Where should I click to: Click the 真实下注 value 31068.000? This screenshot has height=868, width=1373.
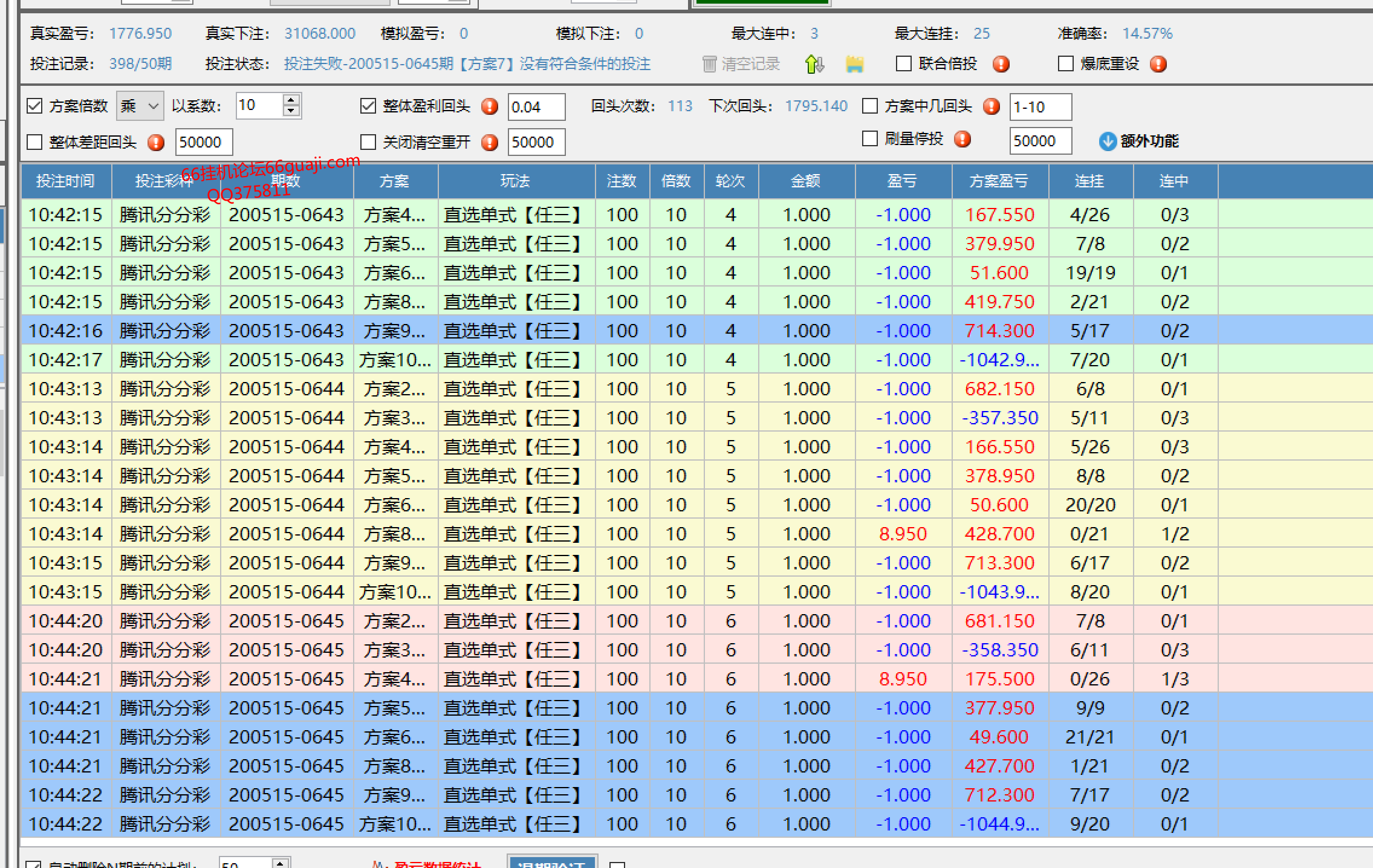[320, 33]
